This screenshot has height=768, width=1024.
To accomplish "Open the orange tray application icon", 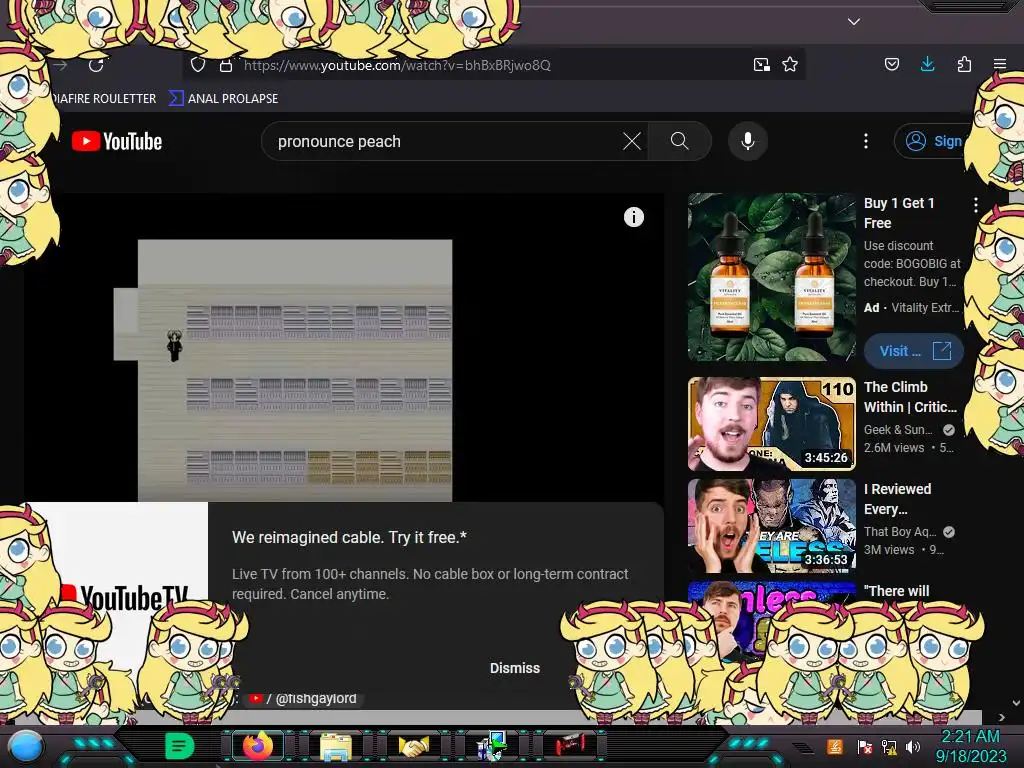I will coord(834,746).
